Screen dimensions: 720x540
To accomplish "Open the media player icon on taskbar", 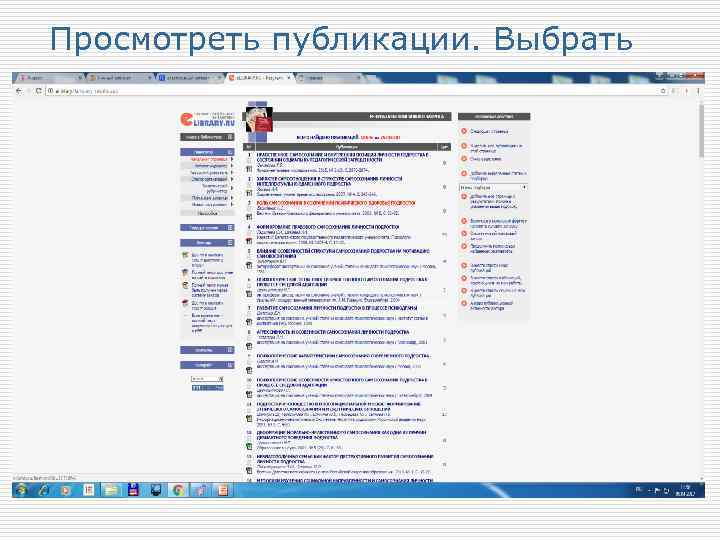I will click(x=66, y=490).
